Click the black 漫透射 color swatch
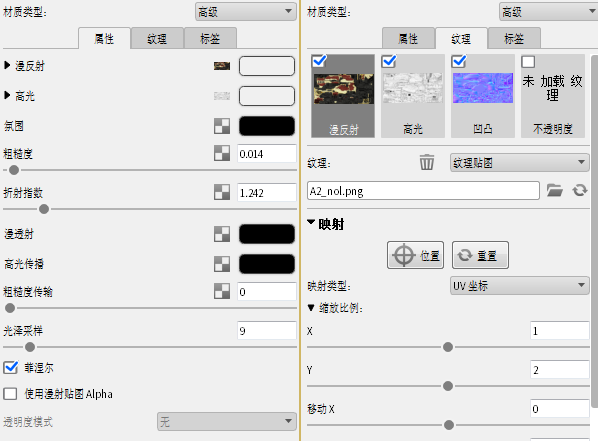Image resolution: width=598 pixels, height=441 pixels. tap(267, 234)
